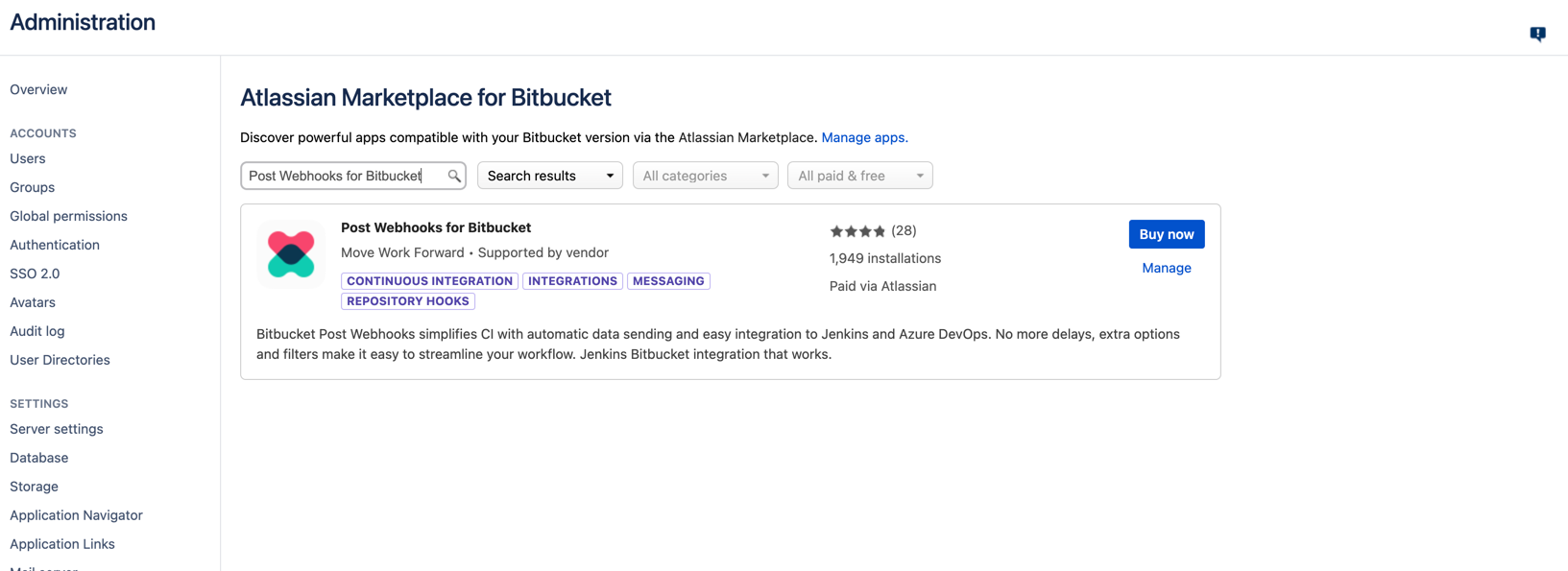Open the Manage apps link
This screenshot has width=1568, height=571.
tap(864, 137)
